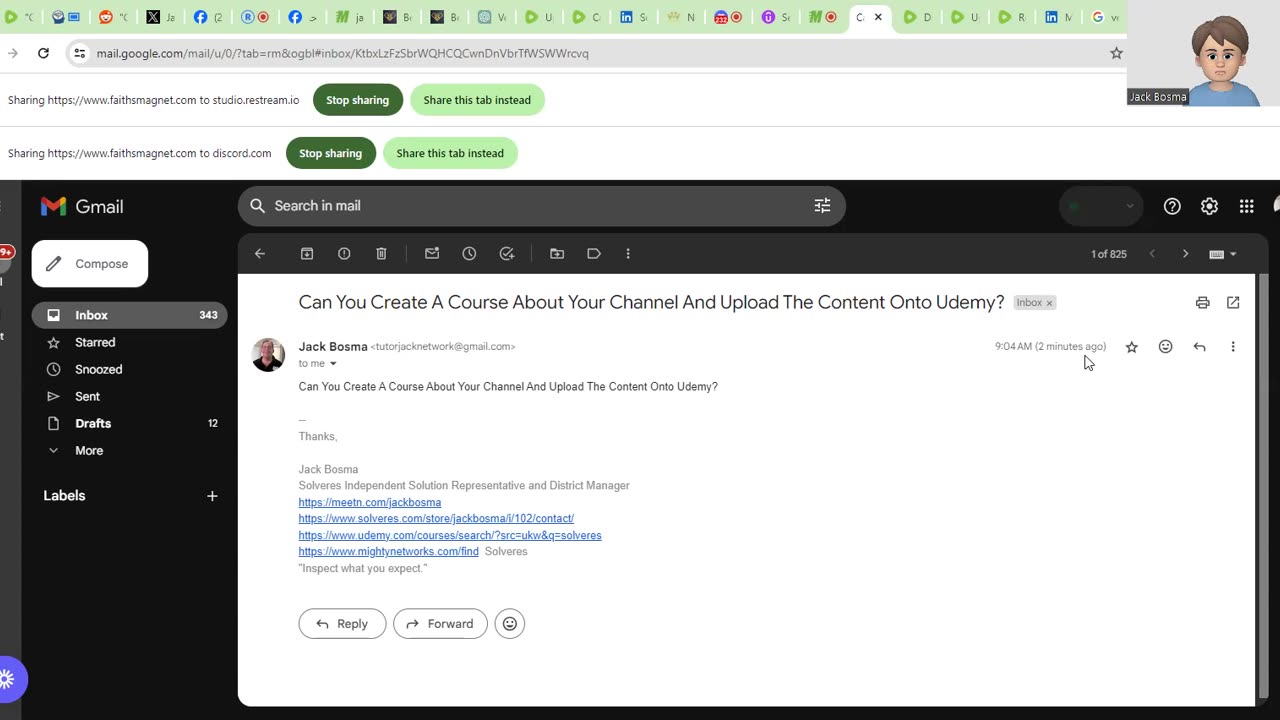
Task: Switch to the Reddit browser tab
Action: click(113, 17)
